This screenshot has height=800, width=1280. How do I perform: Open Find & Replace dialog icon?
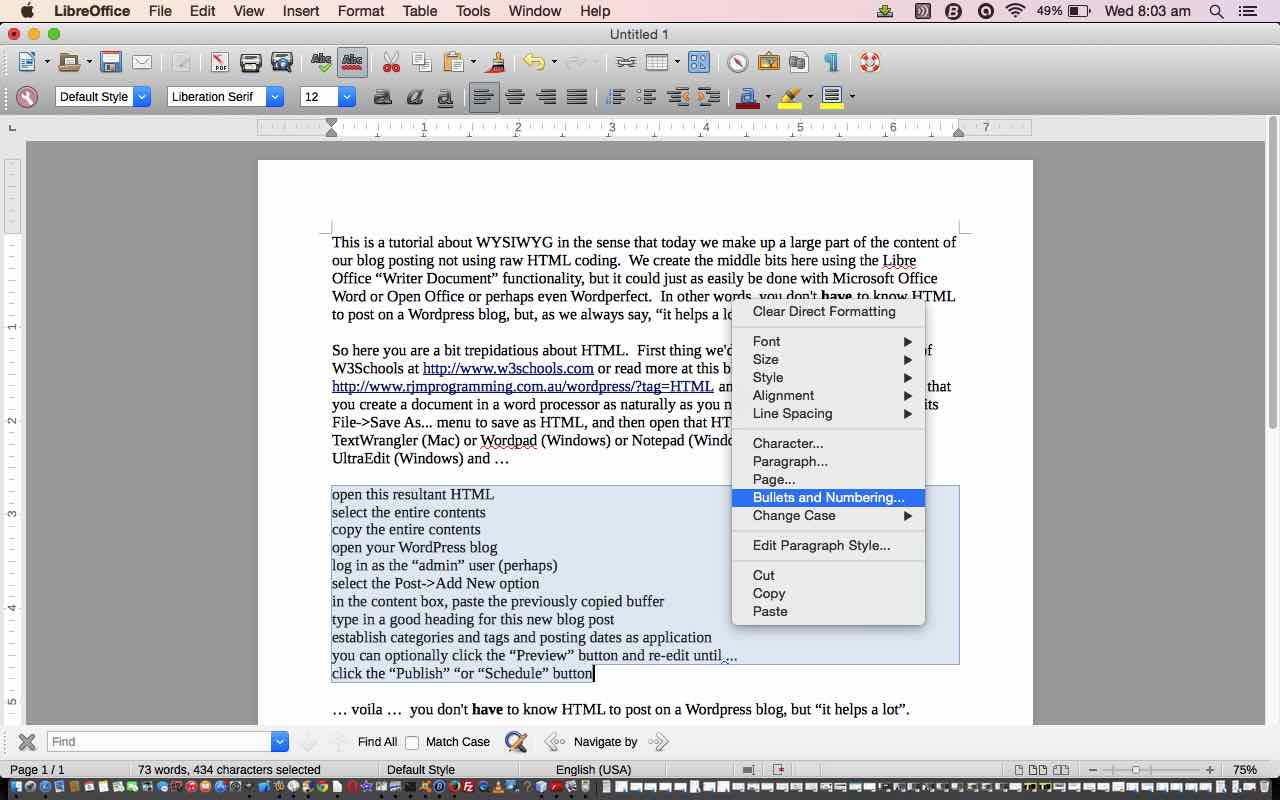516,742
